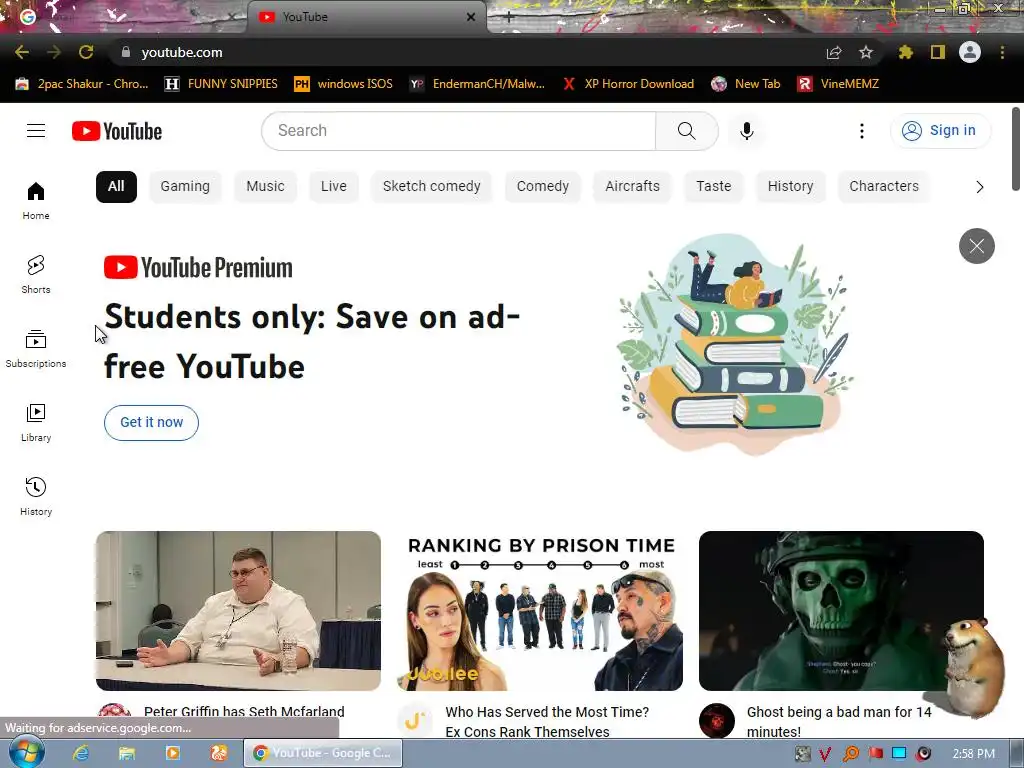Bookmark this page with star icon
The image size is (1024, 768).
pos(865,52)
